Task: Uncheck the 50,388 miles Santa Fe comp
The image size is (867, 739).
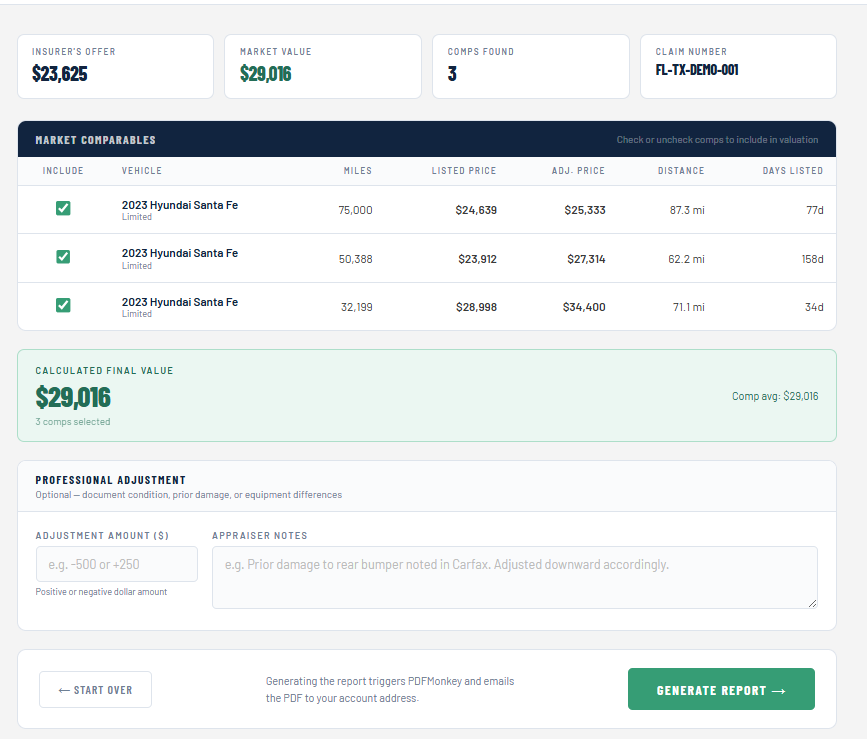Action: [x=63, y=256]
